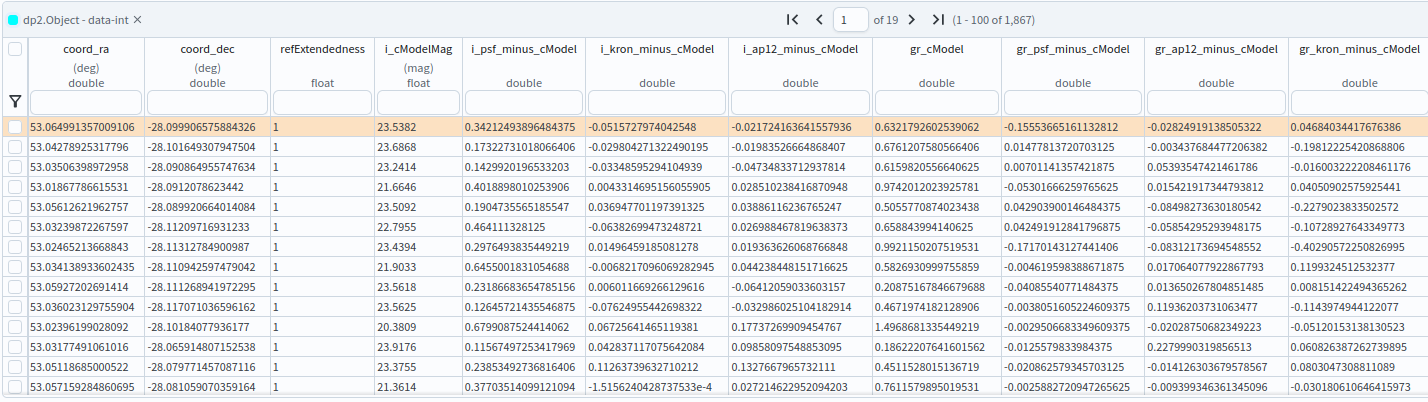Select cell value -0.0762495544269832

point(645,307)
